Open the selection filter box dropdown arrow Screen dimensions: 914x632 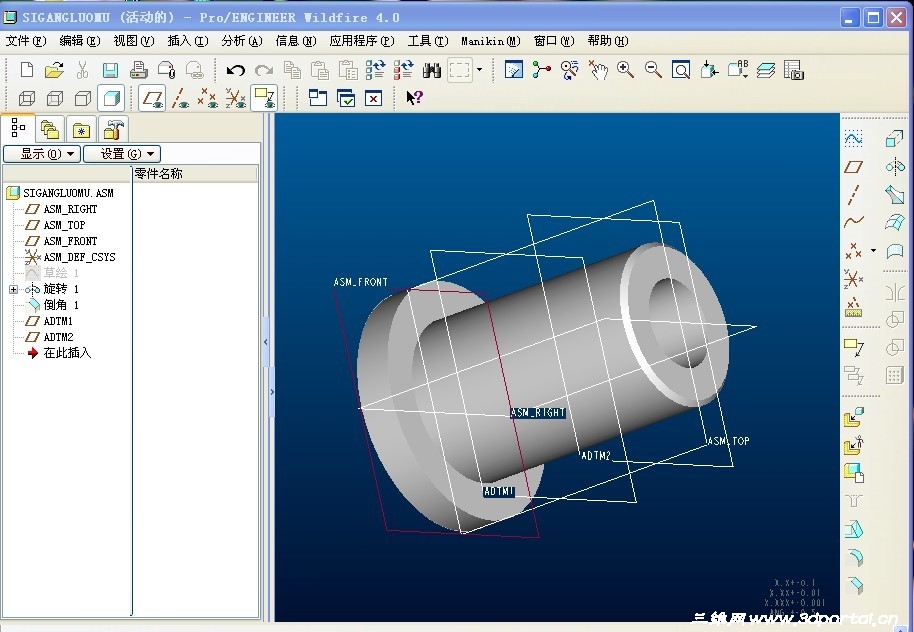coord(480,70)
